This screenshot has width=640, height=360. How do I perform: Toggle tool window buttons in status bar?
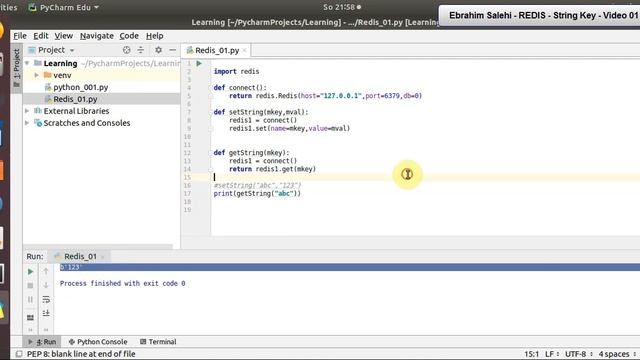(x=18, y=354)
